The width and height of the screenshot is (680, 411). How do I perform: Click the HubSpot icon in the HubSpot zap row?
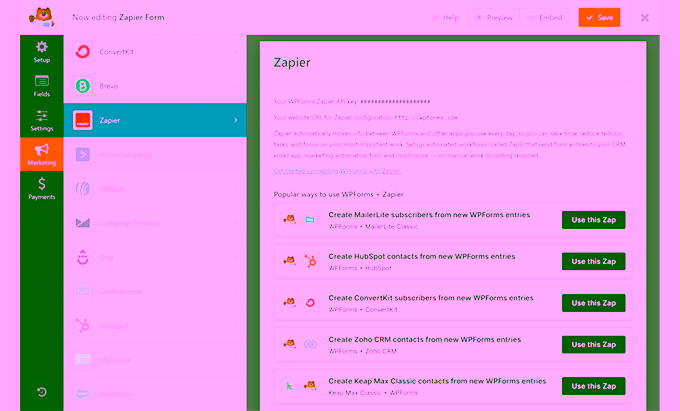[310, 261]
